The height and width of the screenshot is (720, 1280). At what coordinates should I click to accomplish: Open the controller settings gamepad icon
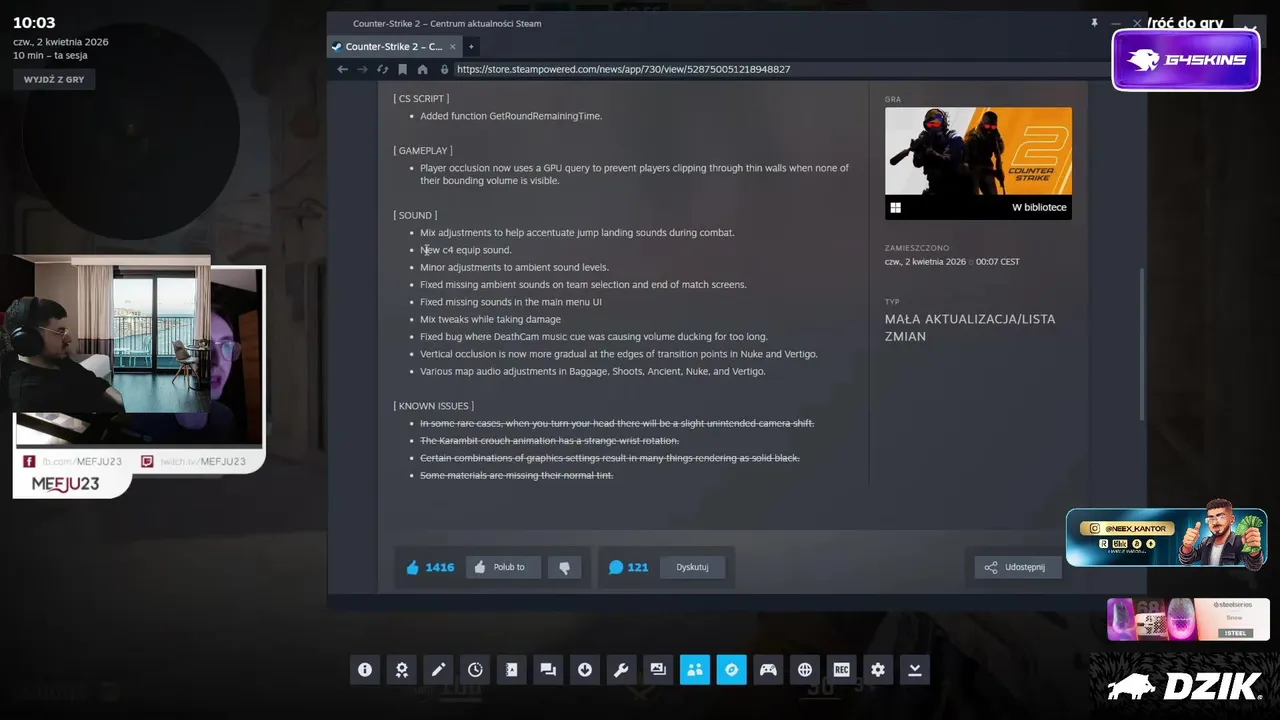[x=768, y=670]
